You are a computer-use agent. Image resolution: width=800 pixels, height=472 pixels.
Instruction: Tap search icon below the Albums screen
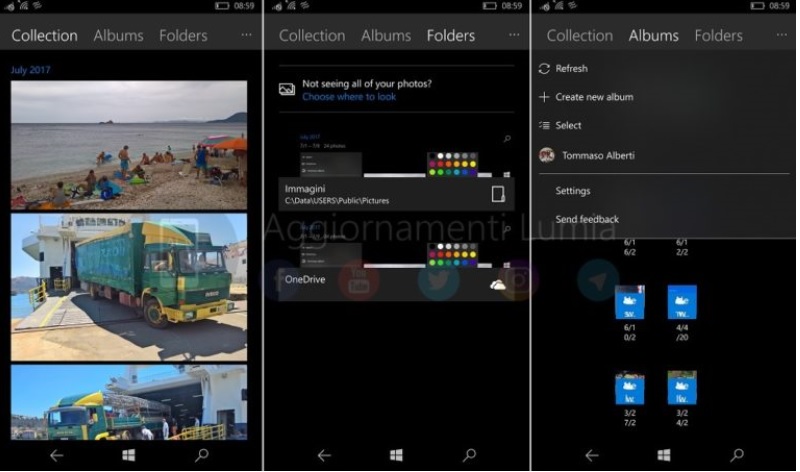tap(738, 455)
